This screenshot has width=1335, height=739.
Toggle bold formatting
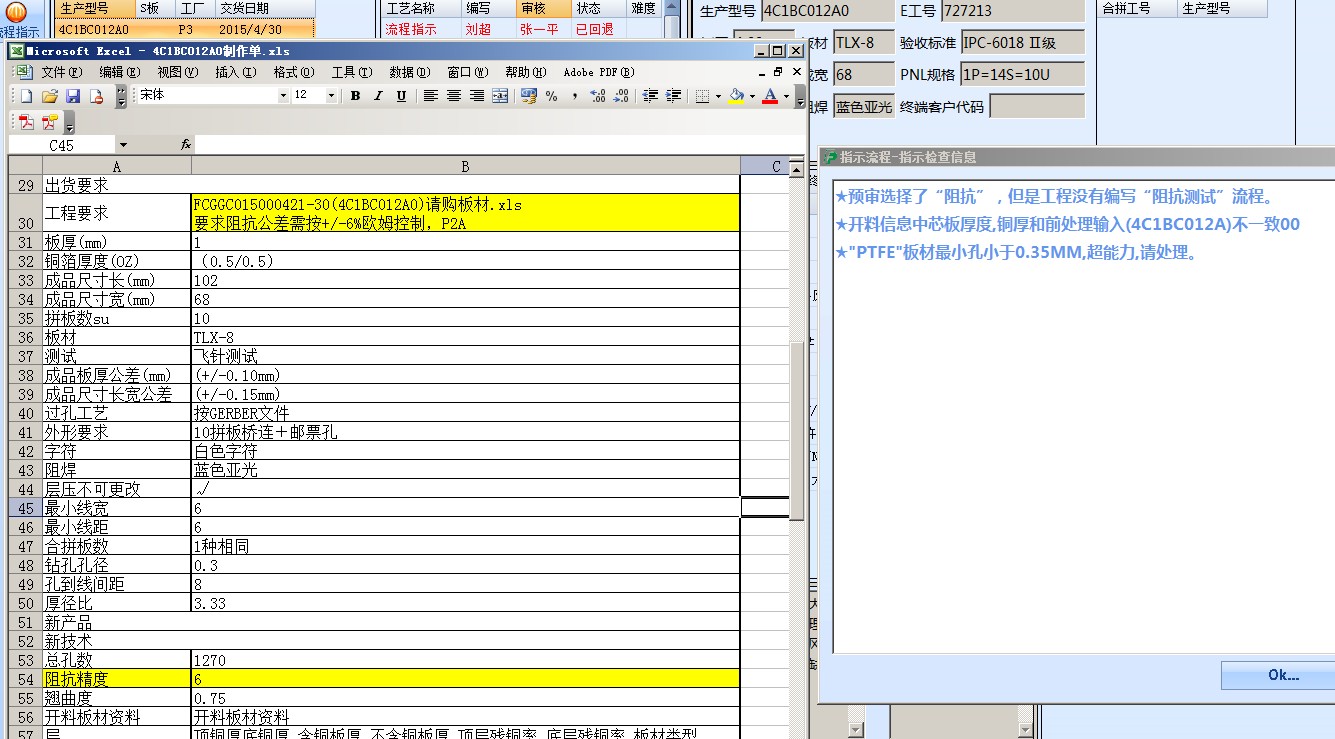(355, 96)
